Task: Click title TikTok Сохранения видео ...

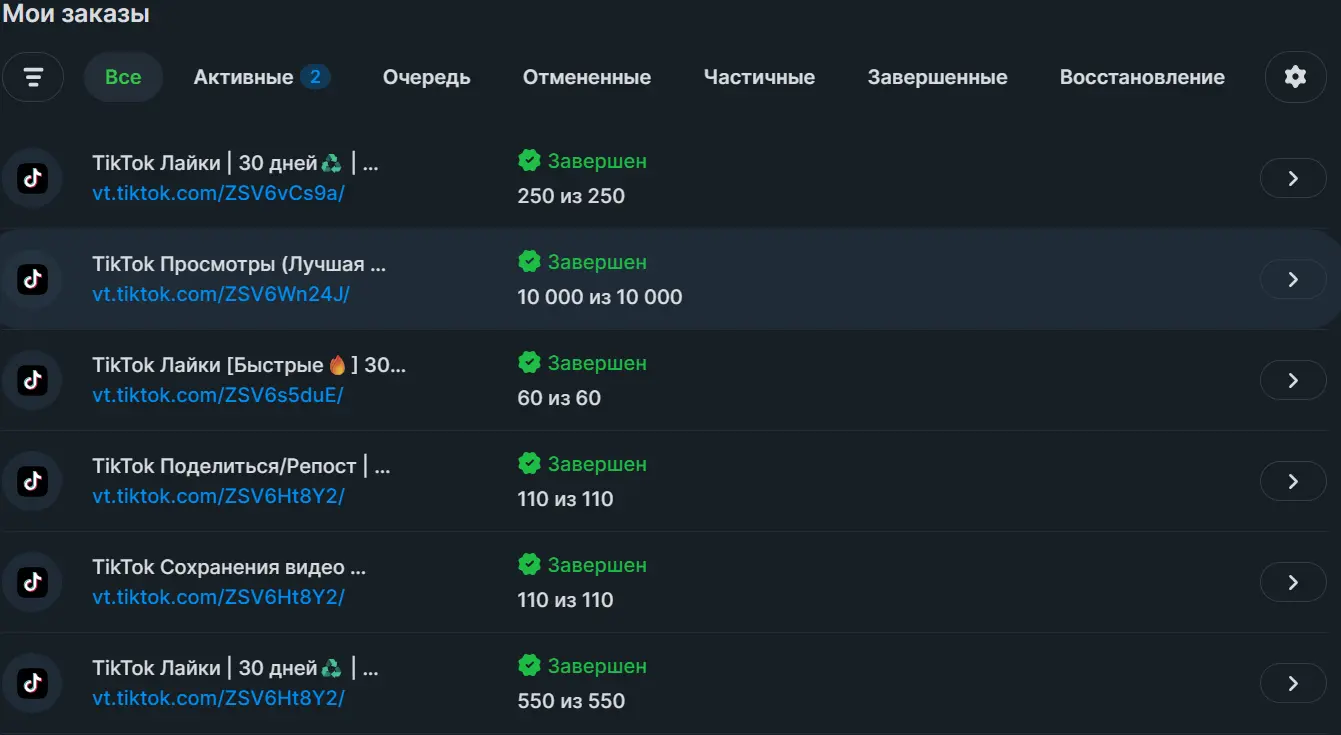Action: click(x=229, y=567)
